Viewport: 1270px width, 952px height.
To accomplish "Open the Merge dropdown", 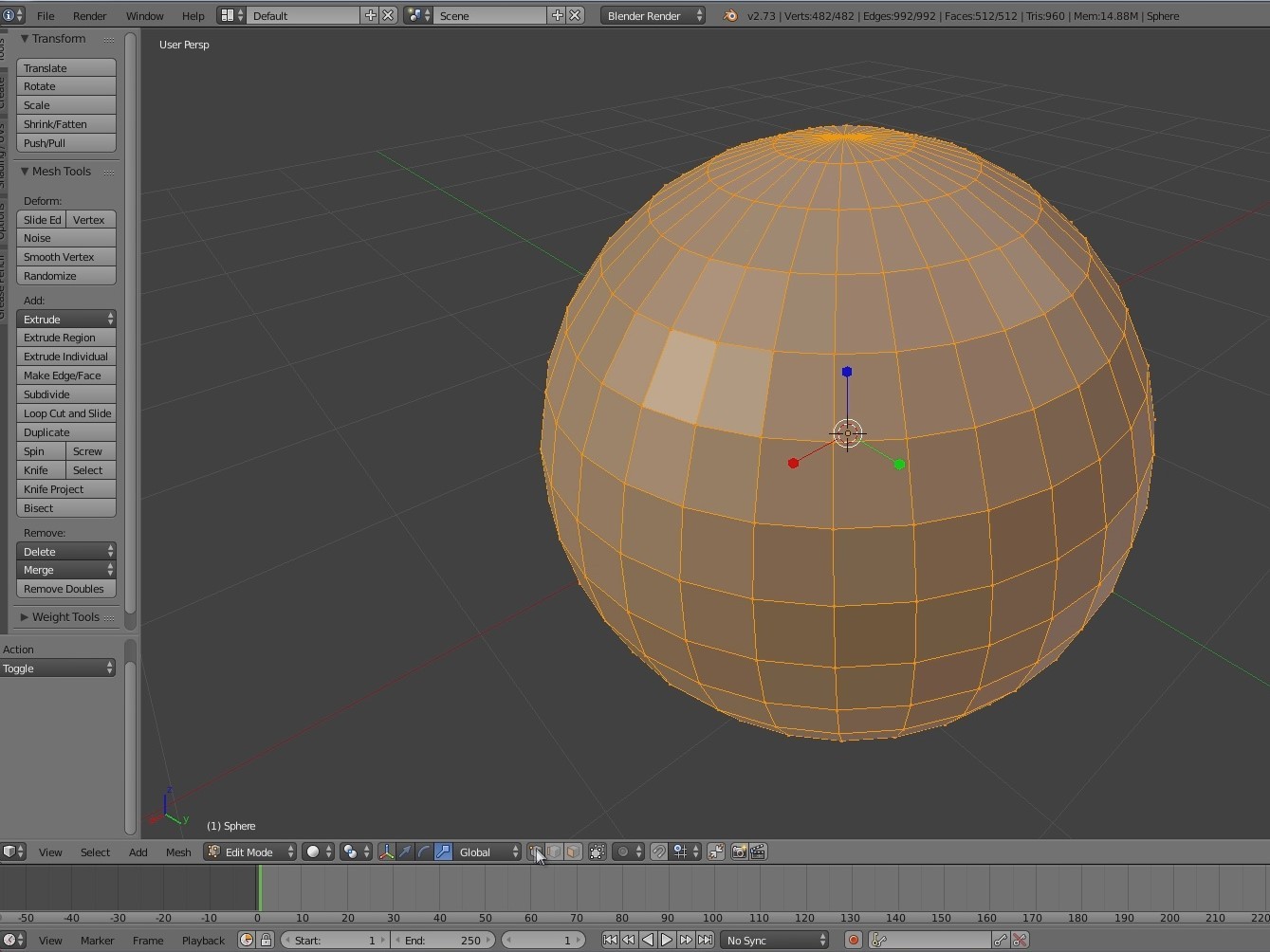I will [x=66, y=570].
